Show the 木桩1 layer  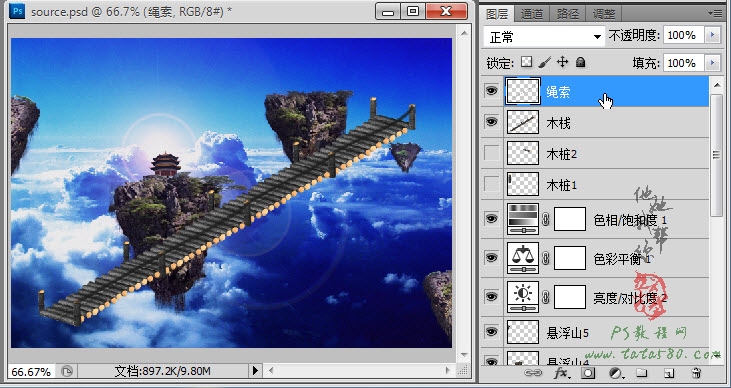coord(491,184)
